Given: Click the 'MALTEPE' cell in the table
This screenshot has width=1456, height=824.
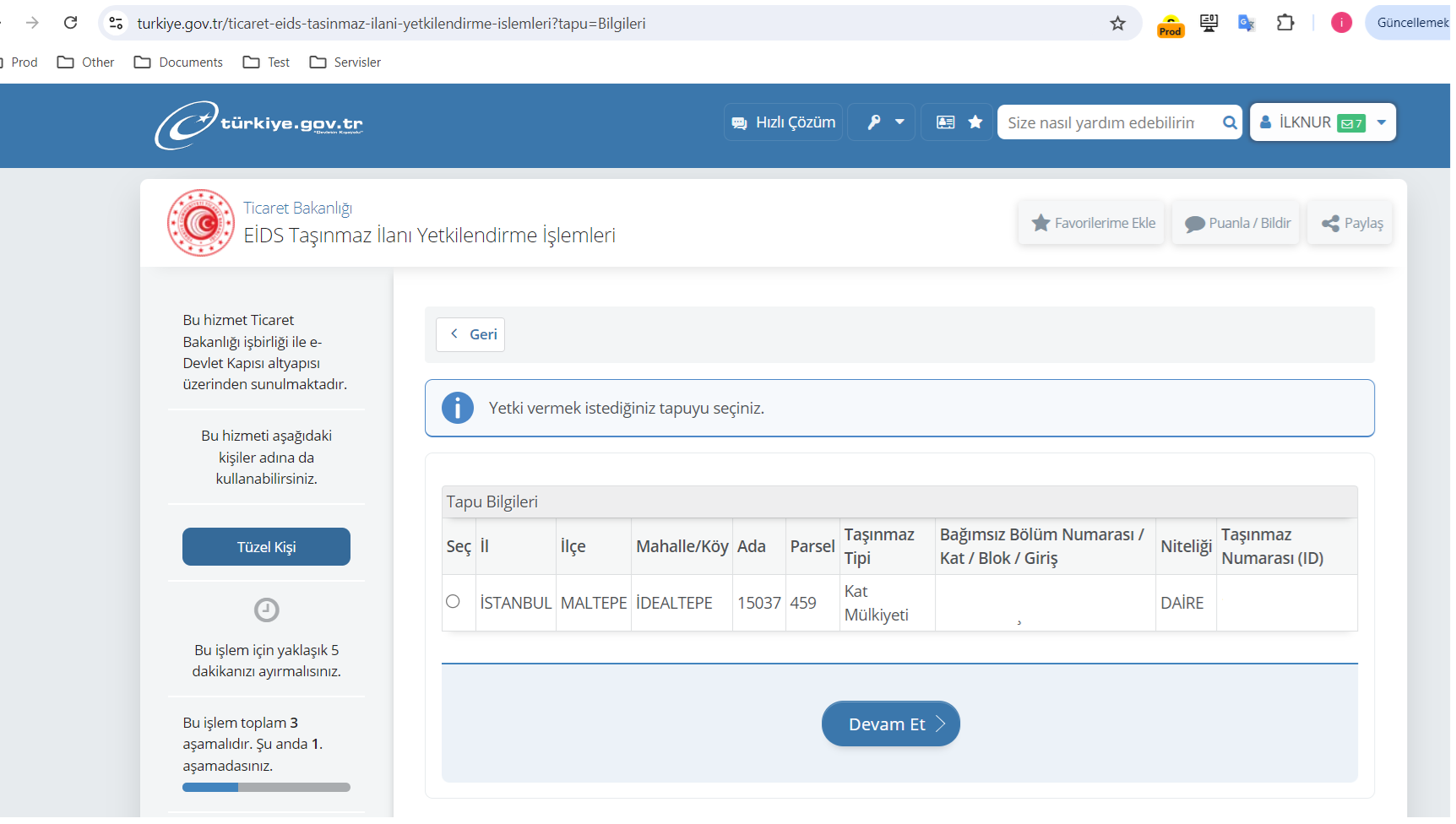Looking at the screenshot, I should click(594, 603).
